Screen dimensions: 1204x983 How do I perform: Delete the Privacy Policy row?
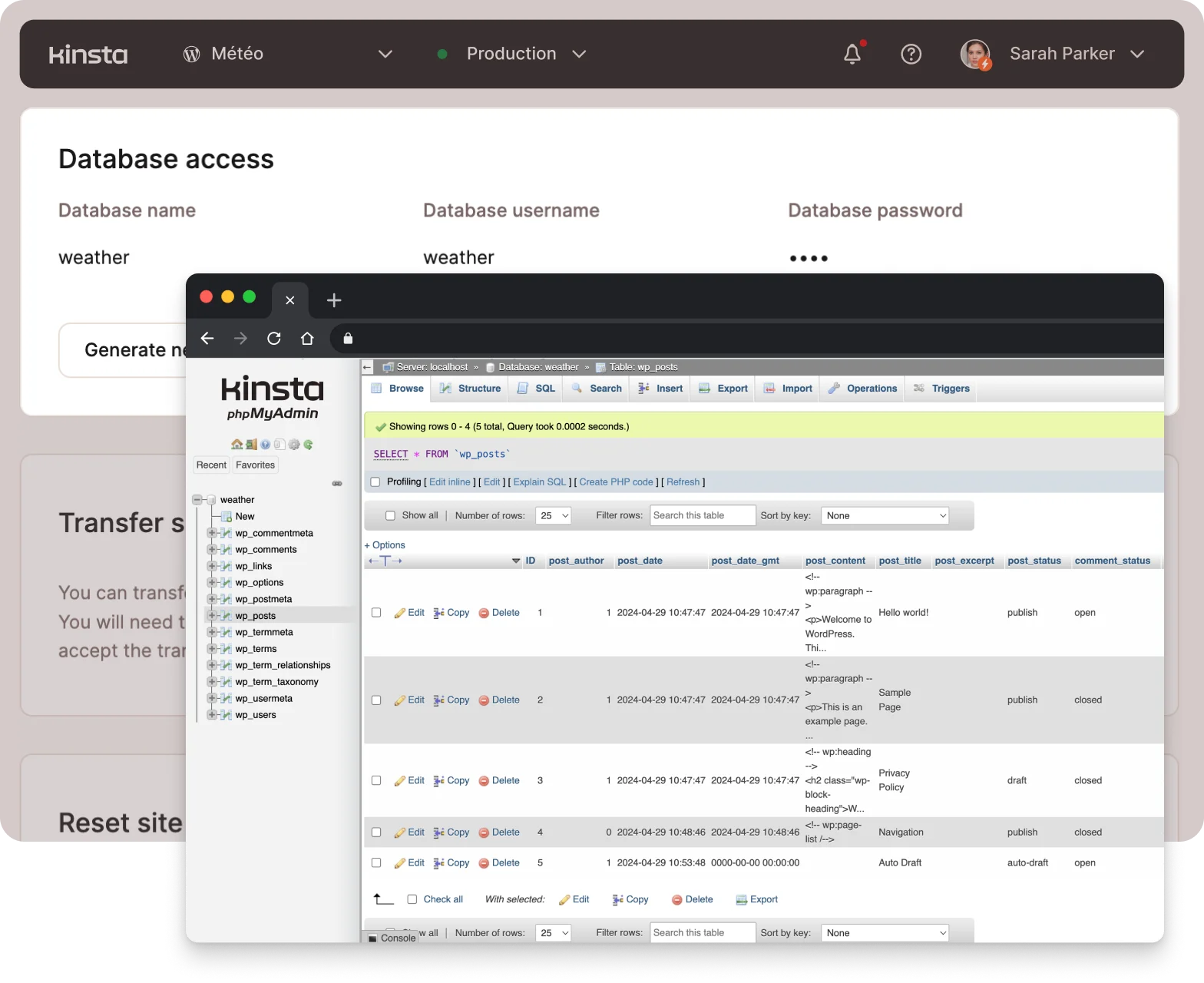499,781
